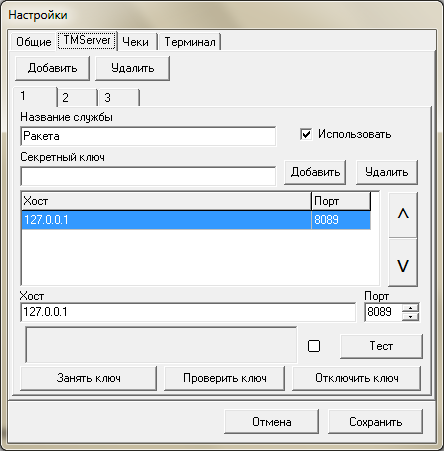This screenshot has height=451, width=444.
Task: Click the Занять ключ button
Action: coord(88,378)
